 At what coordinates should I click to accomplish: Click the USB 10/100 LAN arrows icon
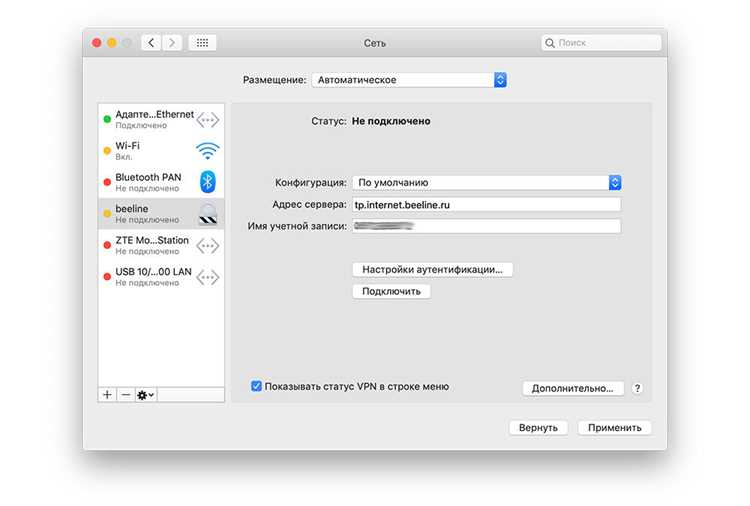click(208, 277)
